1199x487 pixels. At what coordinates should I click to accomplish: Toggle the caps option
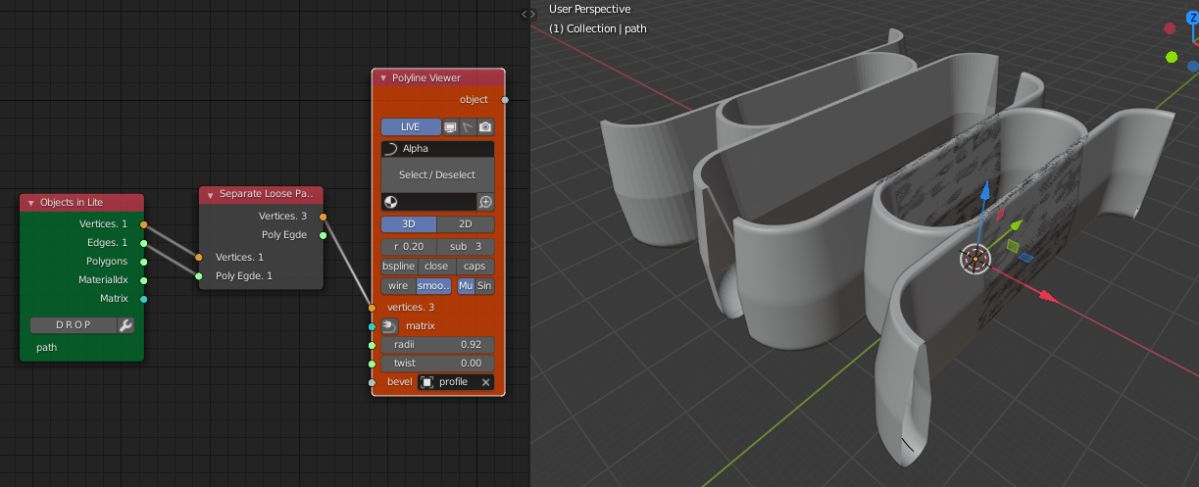click(x=475, y=266)
